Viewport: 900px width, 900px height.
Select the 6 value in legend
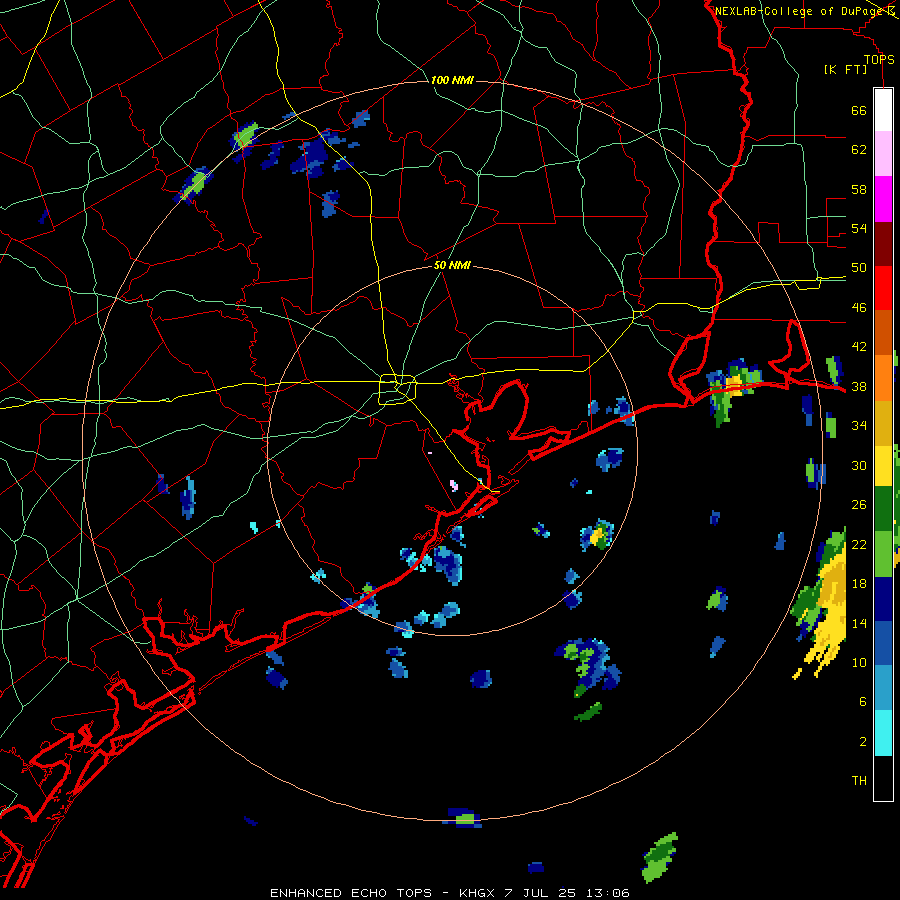(863, 702)
